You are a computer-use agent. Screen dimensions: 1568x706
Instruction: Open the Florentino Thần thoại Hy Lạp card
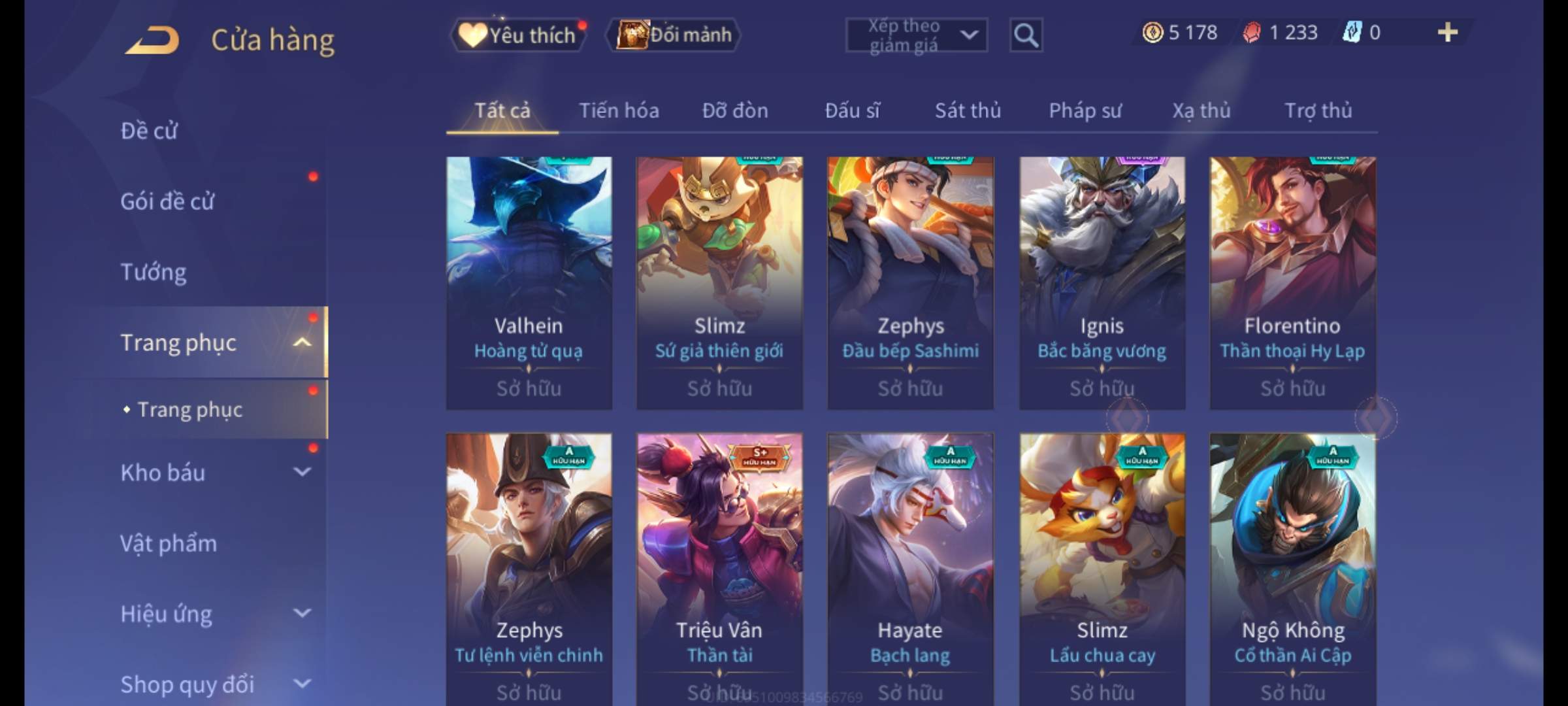coord(1293,283)
